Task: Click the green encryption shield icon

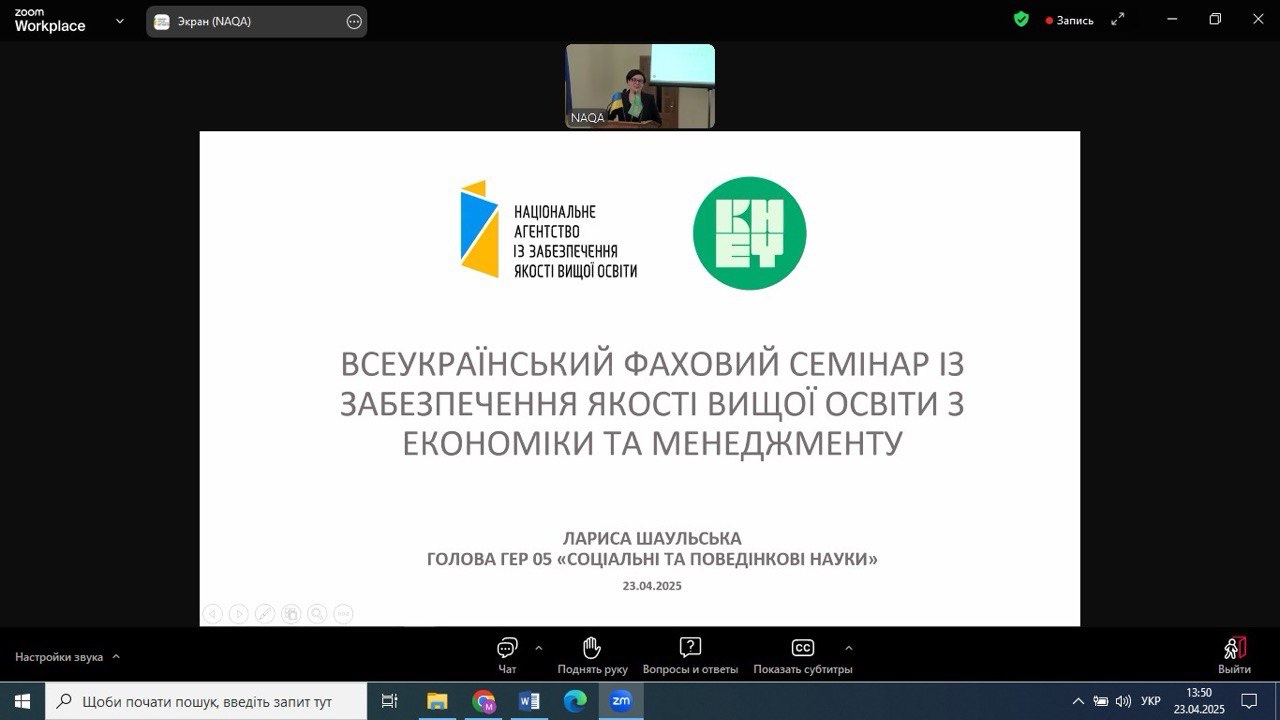Action: pos(1021,19)
